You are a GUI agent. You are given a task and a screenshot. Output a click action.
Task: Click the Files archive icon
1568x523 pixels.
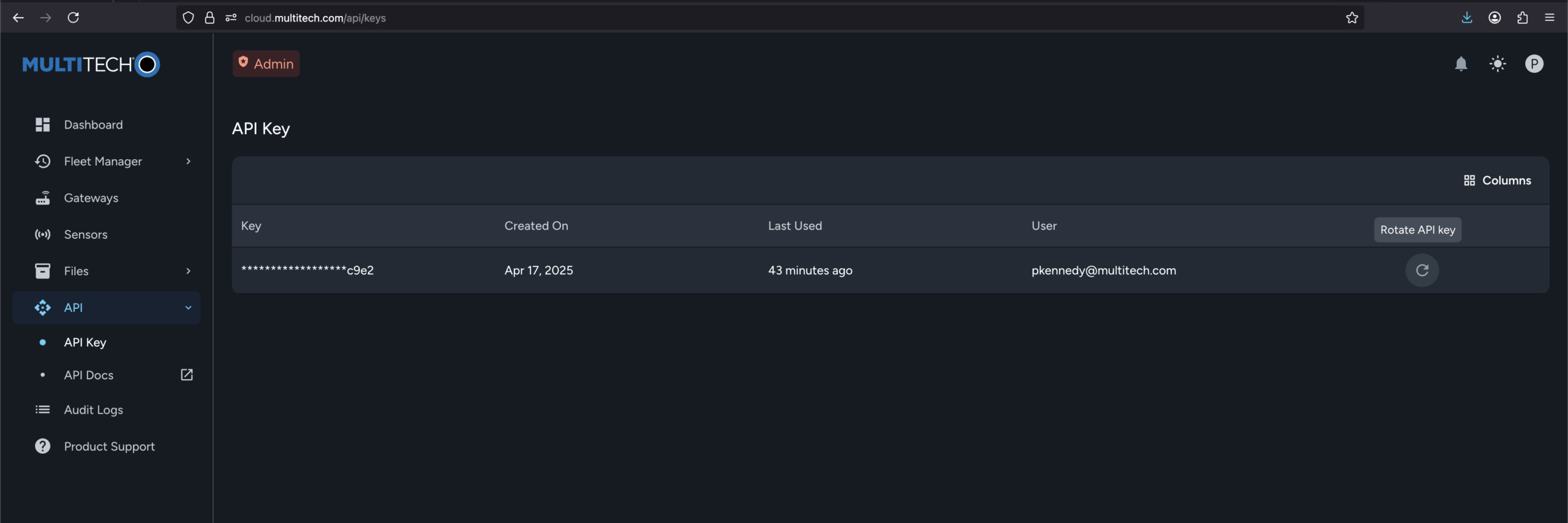(42, 271)
